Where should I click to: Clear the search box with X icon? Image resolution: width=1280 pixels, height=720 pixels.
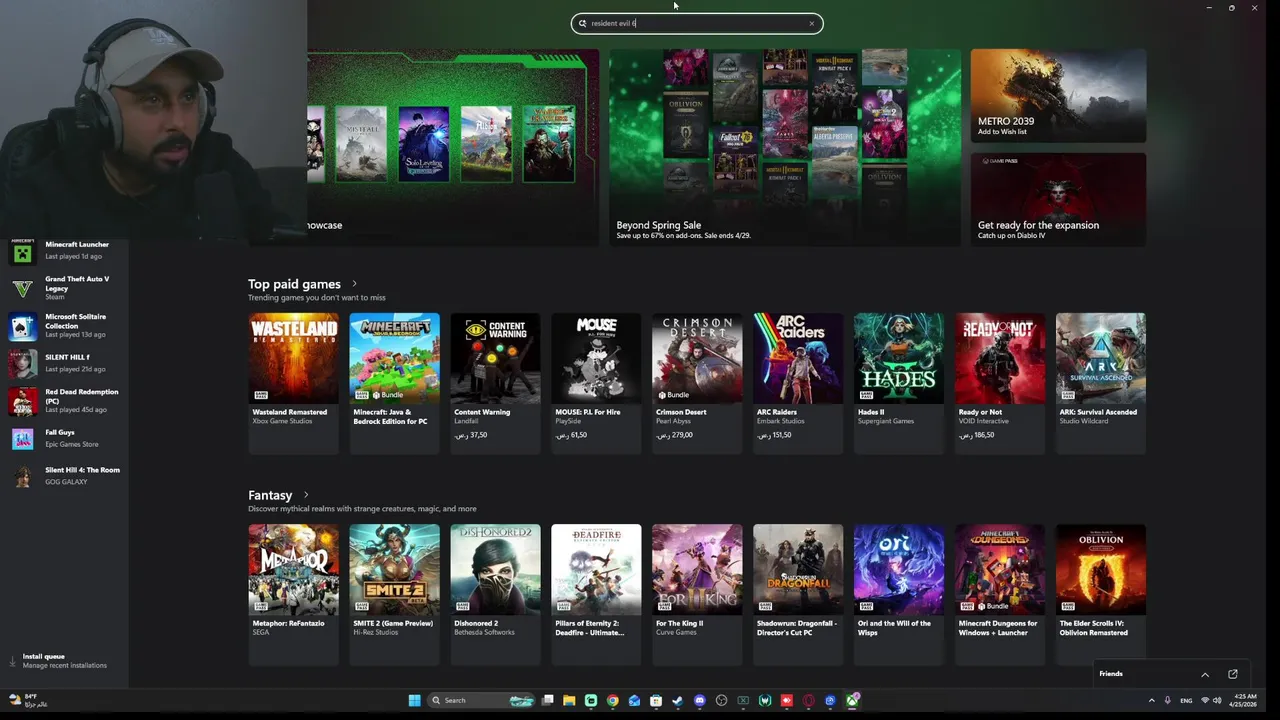coord(811,23)
